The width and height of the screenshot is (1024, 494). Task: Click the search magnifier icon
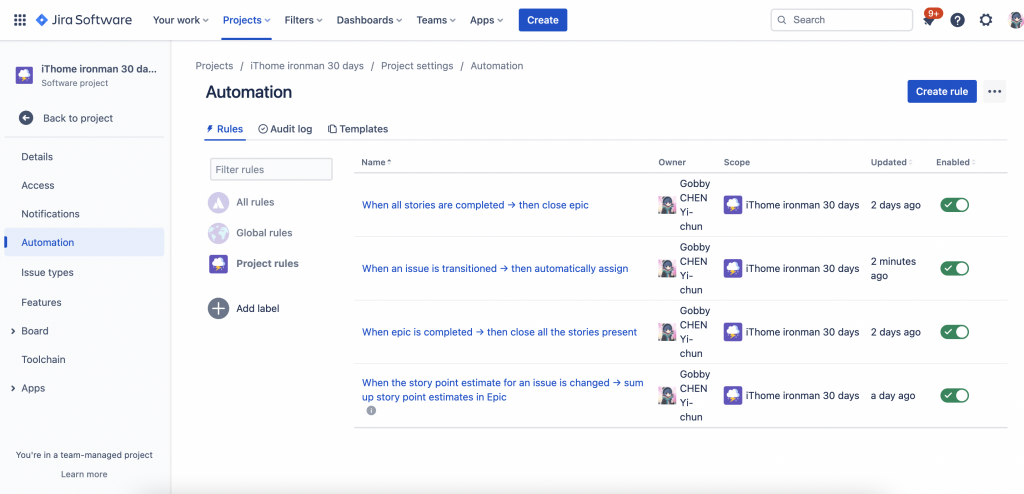pyautogui.click(x=782, y=20)
